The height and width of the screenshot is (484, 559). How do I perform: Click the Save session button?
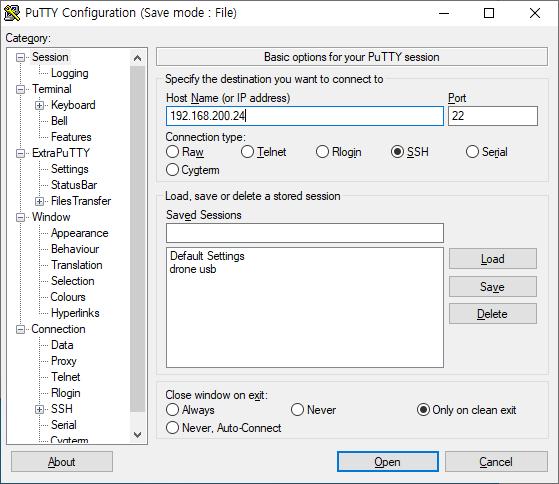493,287
